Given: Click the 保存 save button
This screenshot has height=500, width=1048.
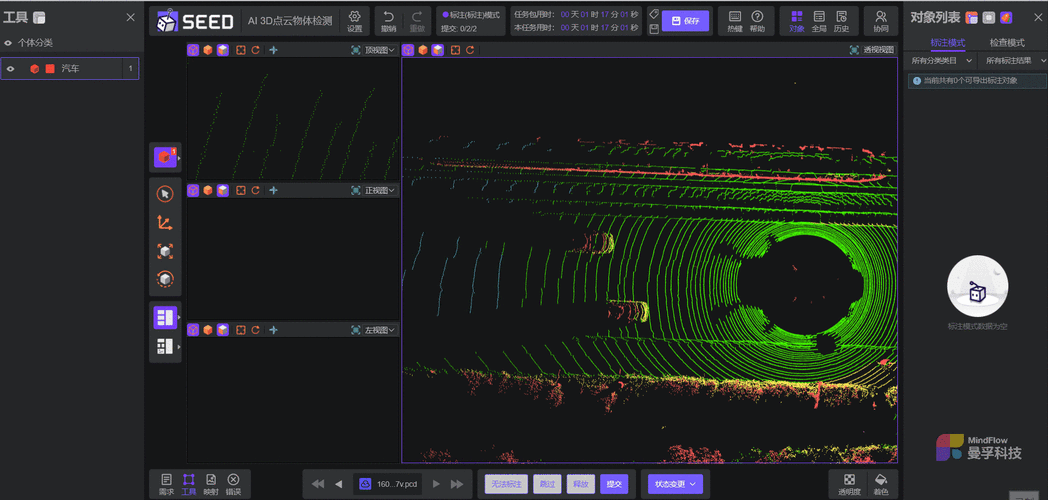Looking at the screenshot, I should 686,21.
